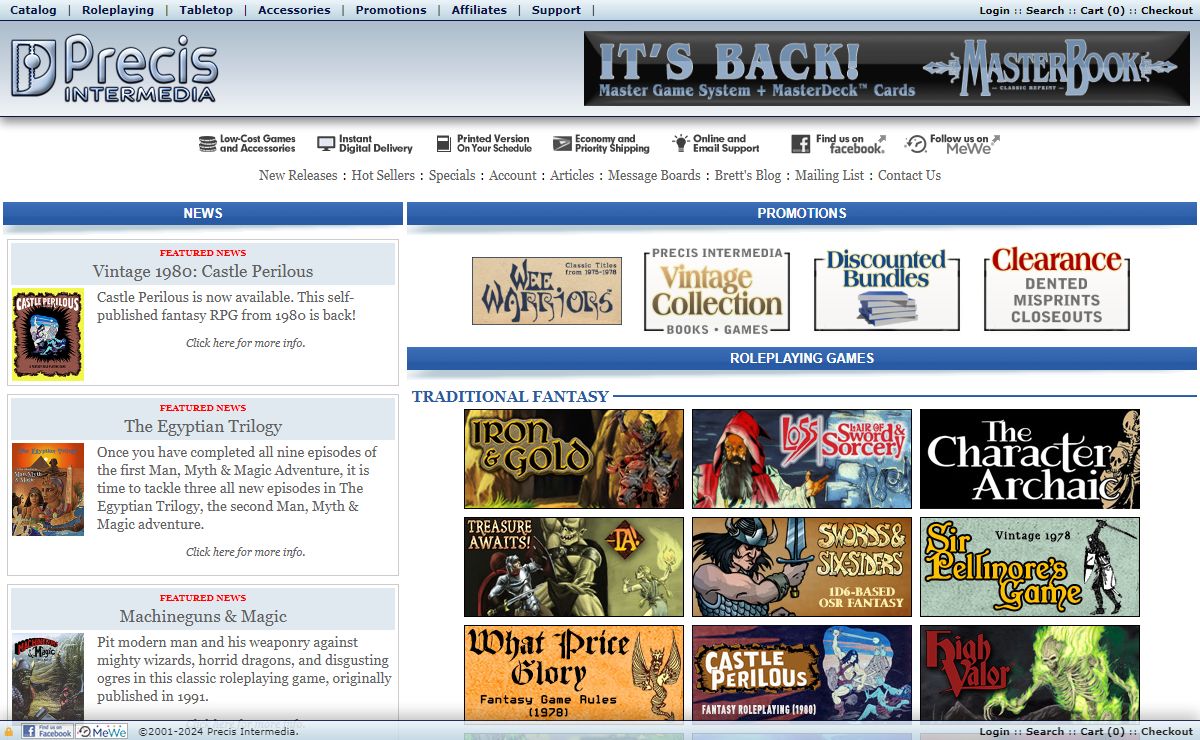1200x740 pixels.
Task: Click more info under Castle Perilous news
Action: (x=246, y=343)
